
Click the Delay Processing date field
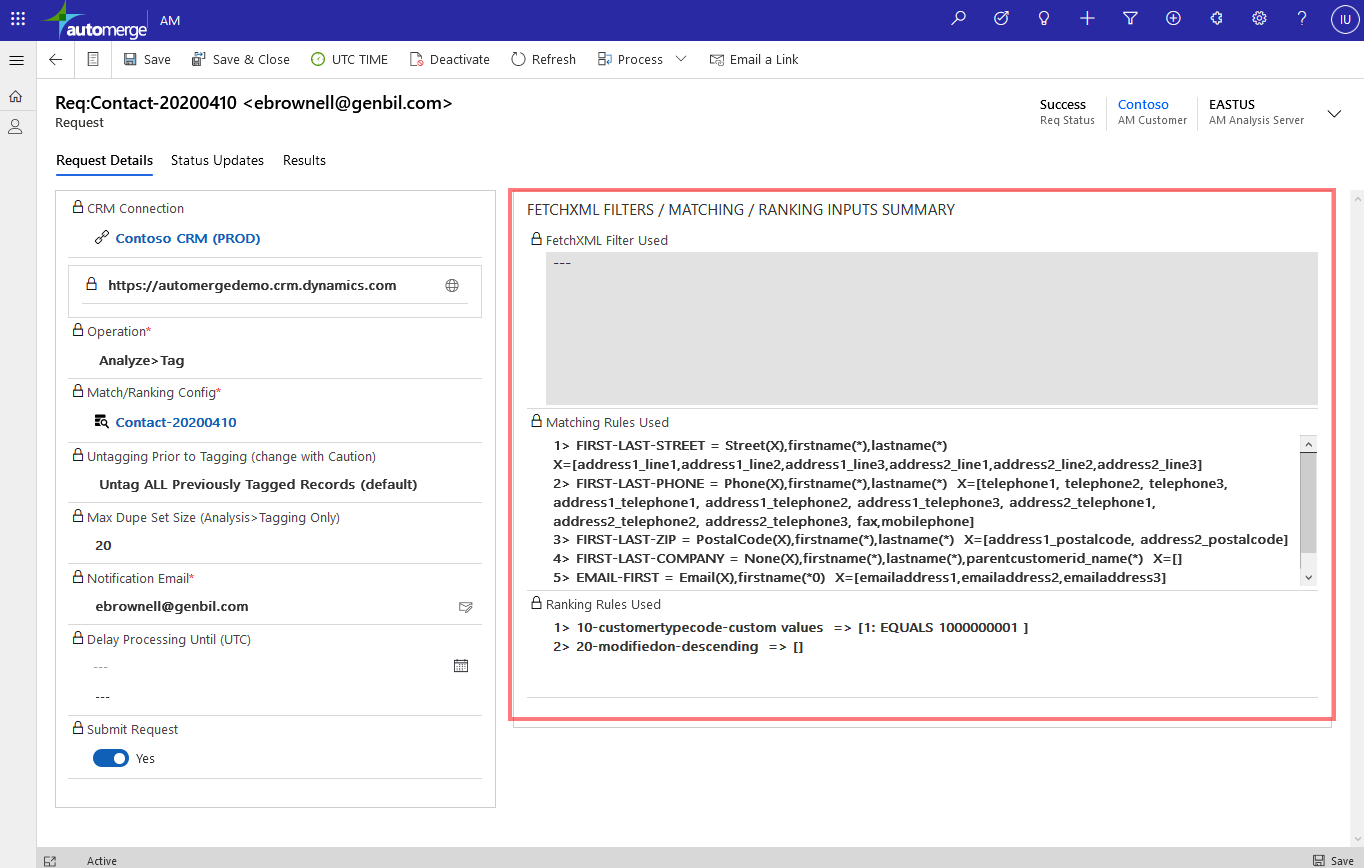tap(268, 666)
